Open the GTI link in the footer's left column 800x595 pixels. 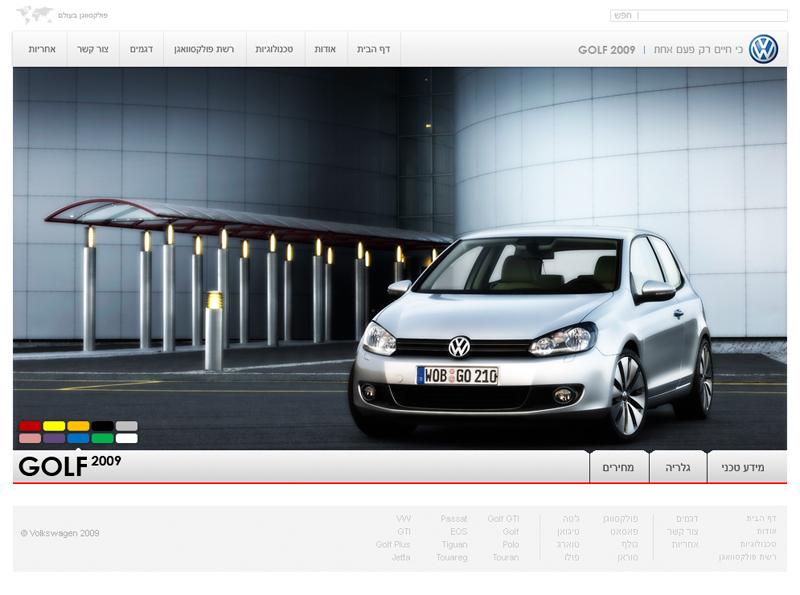[404, 532]
